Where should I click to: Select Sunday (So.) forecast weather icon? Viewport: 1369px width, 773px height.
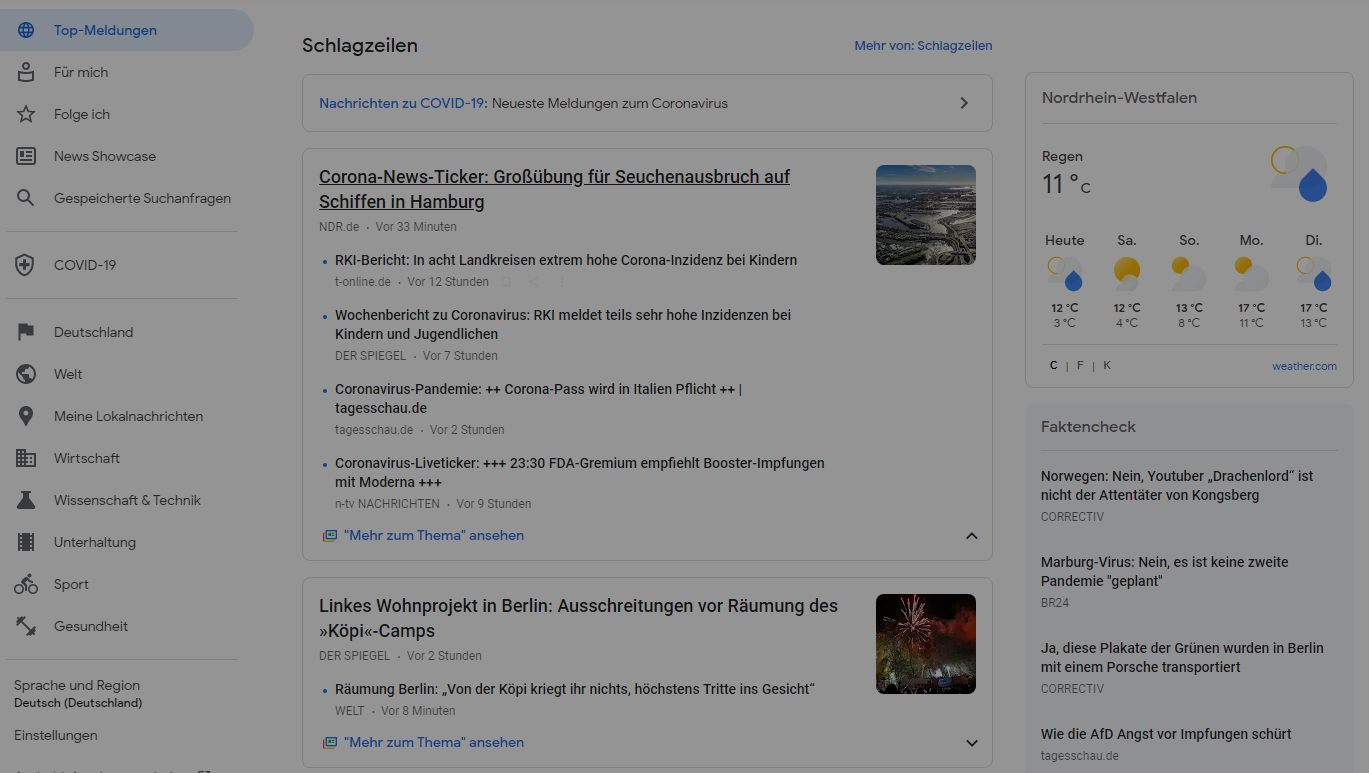[x=1188, y=273]
